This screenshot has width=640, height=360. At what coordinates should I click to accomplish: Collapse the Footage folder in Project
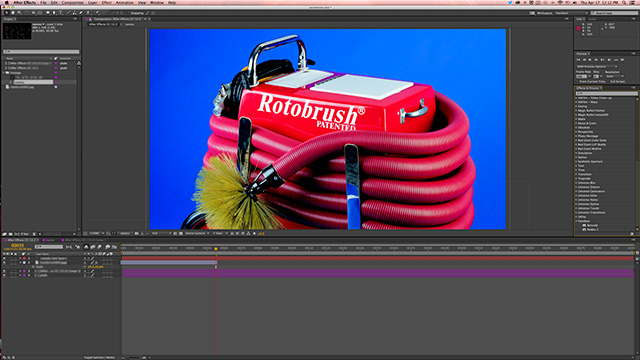4,73
